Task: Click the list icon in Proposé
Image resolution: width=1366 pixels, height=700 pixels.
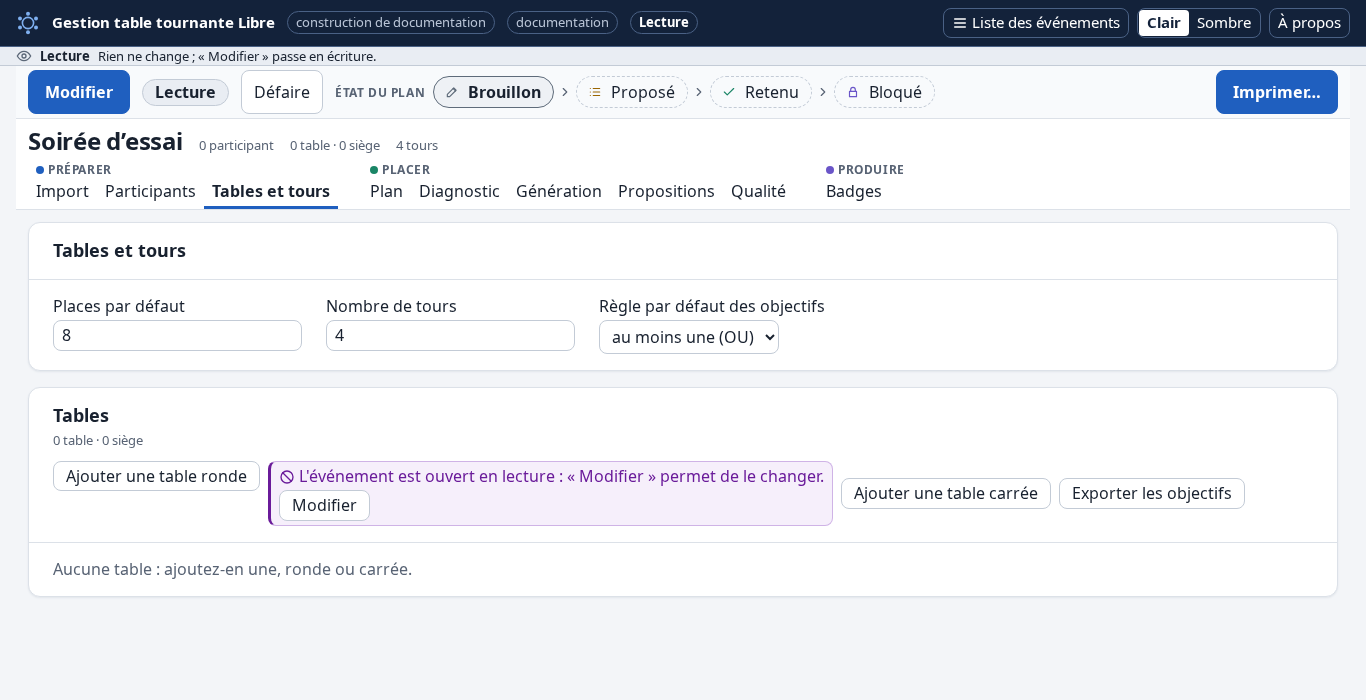Action: pyautogui.click(x=595, y=92)
